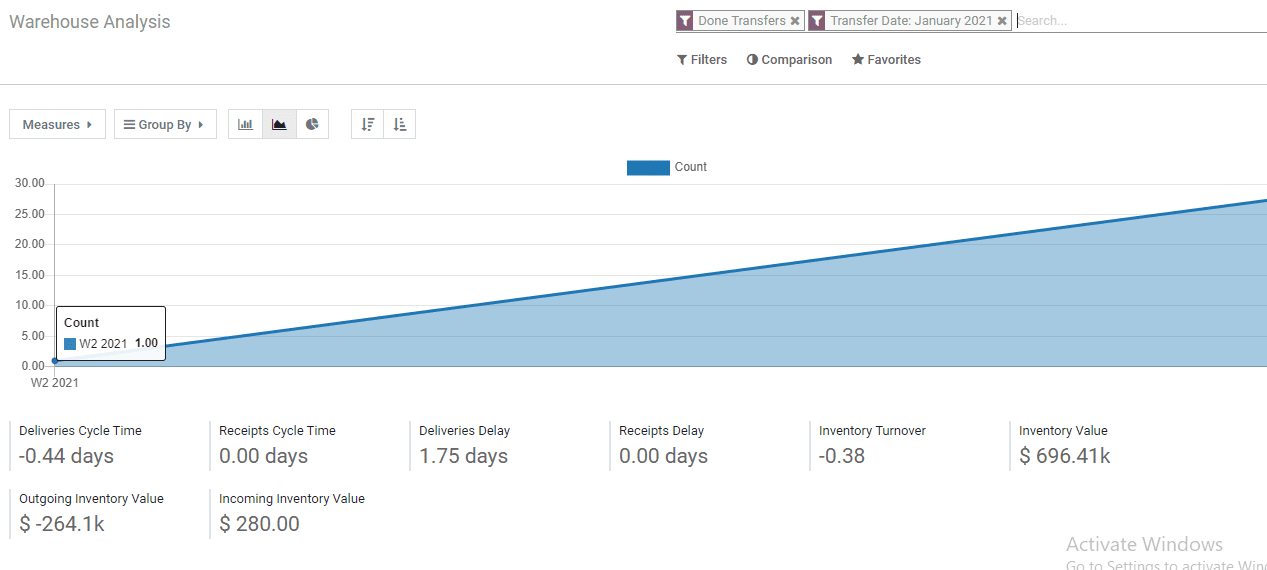Click the $ 280.00 incoming value

click(x=260, y=524)
